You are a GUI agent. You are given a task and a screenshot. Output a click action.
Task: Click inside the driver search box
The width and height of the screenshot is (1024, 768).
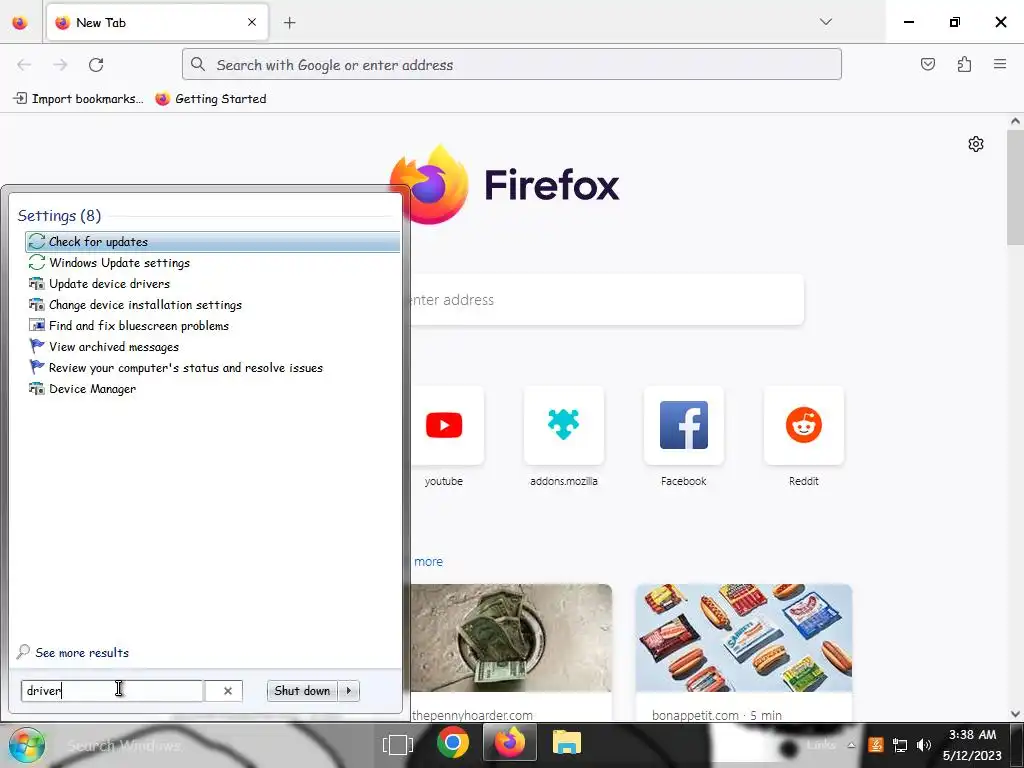click(112, 691)
